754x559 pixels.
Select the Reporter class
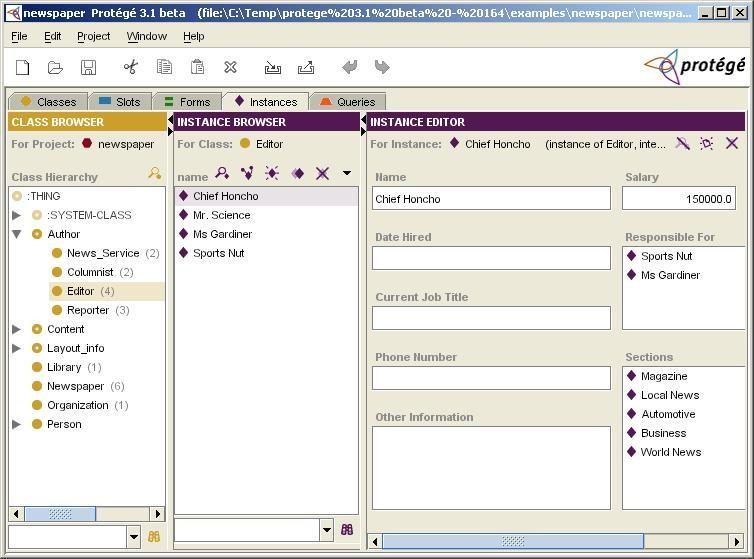tap(90, 310)
